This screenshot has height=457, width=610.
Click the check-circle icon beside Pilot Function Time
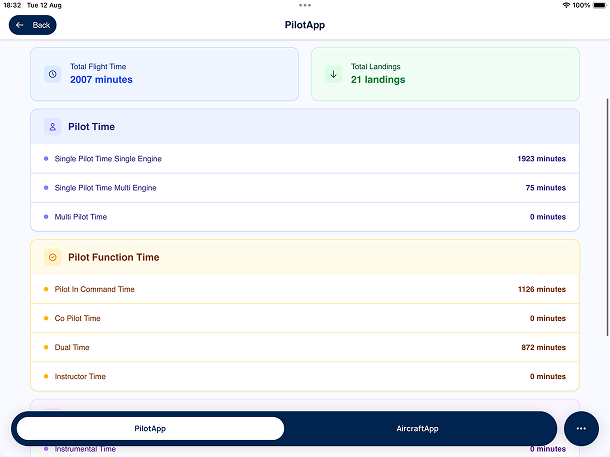53,257
